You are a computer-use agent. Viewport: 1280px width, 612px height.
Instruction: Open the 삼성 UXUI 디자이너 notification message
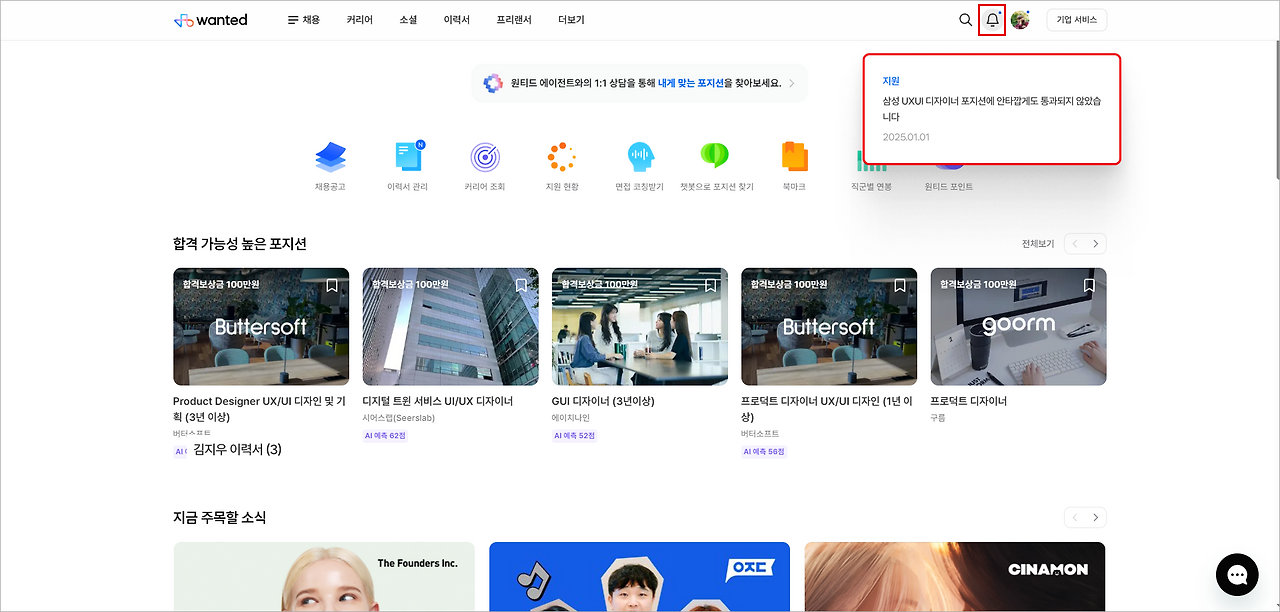tap(992, 109)
